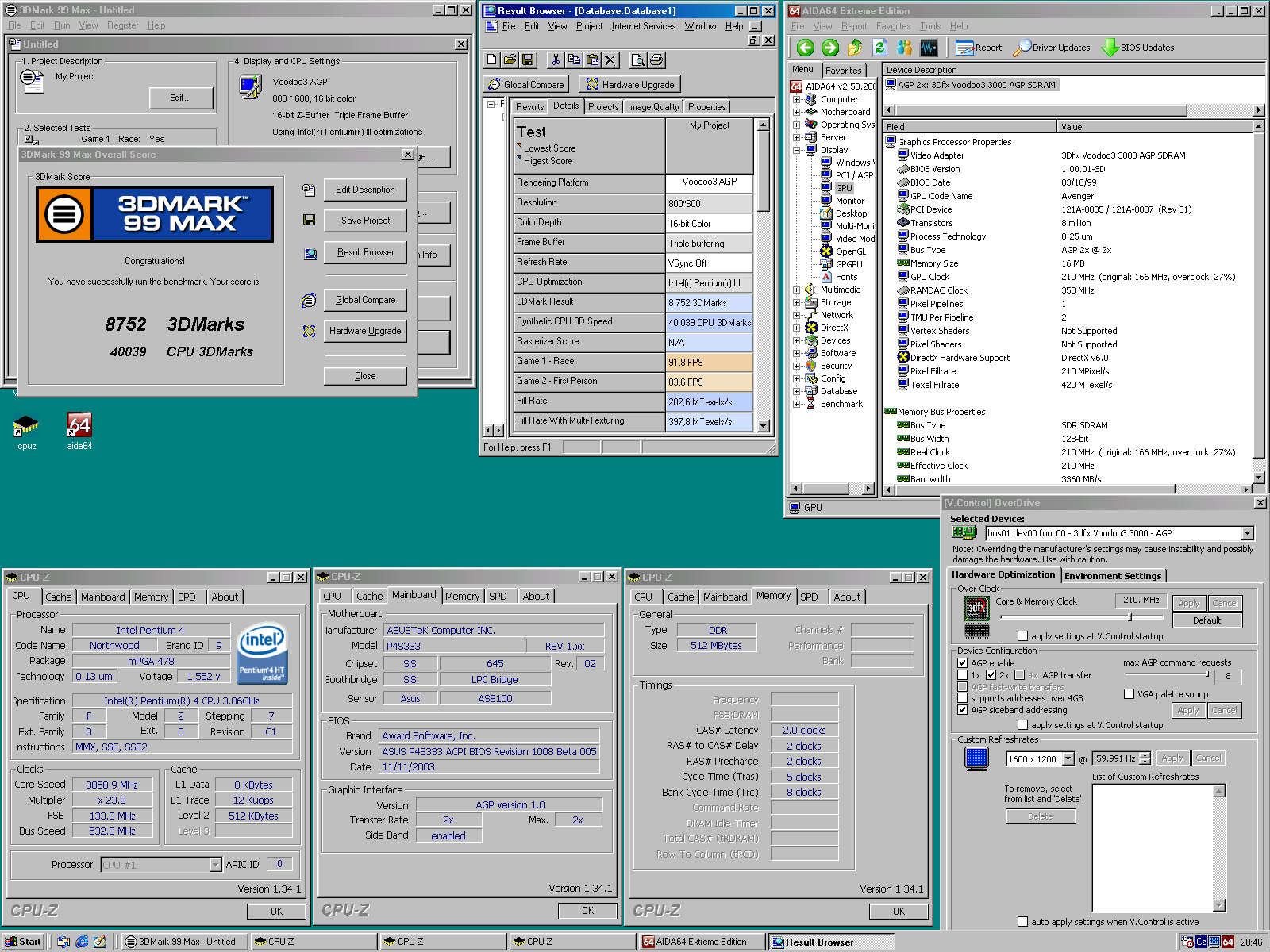The width and height of the screenshot is (1270, 952).
Task: Click Print Preview icon in Result Browser toolbar
Action: point(637,59)
